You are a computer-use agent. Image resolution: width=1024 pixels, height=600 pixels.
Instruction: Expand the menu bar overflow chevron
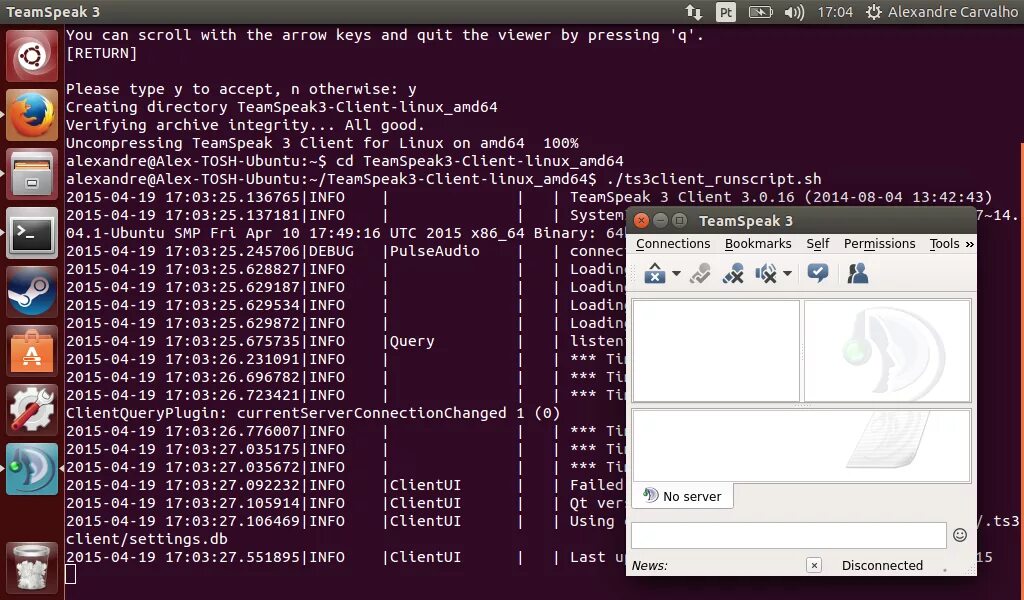(970, 244)
